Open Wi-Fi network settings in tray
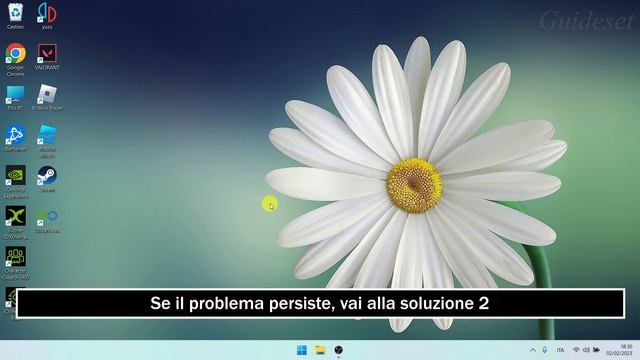Screen dimensions: 640x360 pos(576,350)
